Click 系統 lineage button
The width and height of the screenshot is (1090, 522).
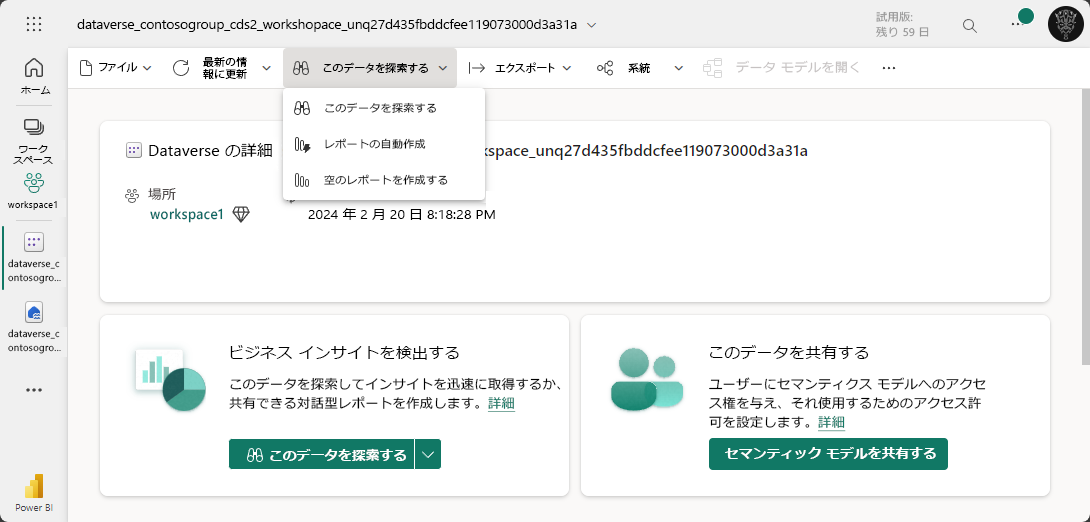625,68
